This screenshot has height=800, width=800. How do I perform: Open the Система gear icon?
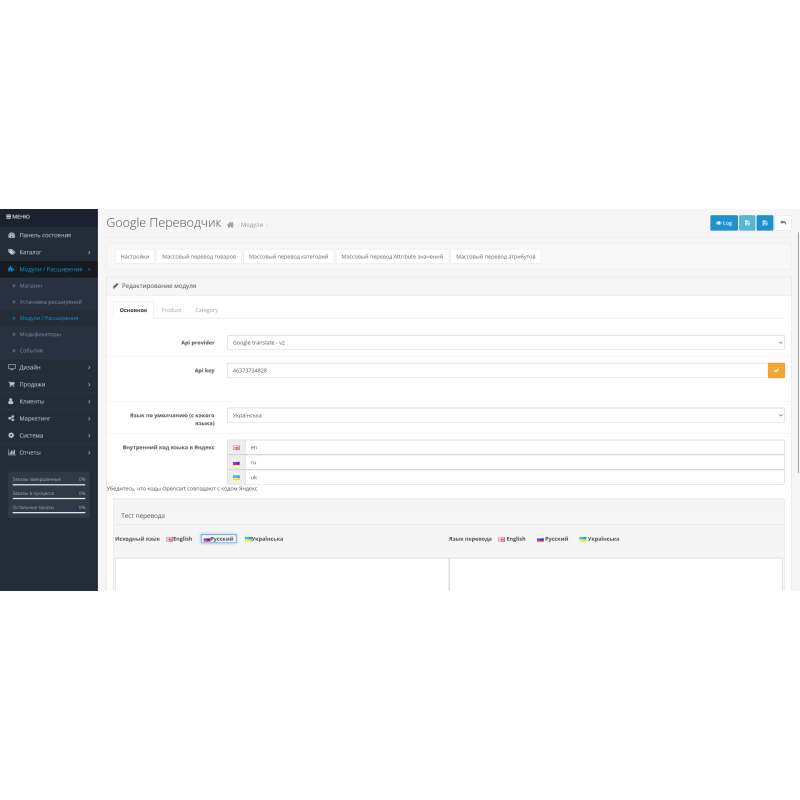tap(13, 434)
